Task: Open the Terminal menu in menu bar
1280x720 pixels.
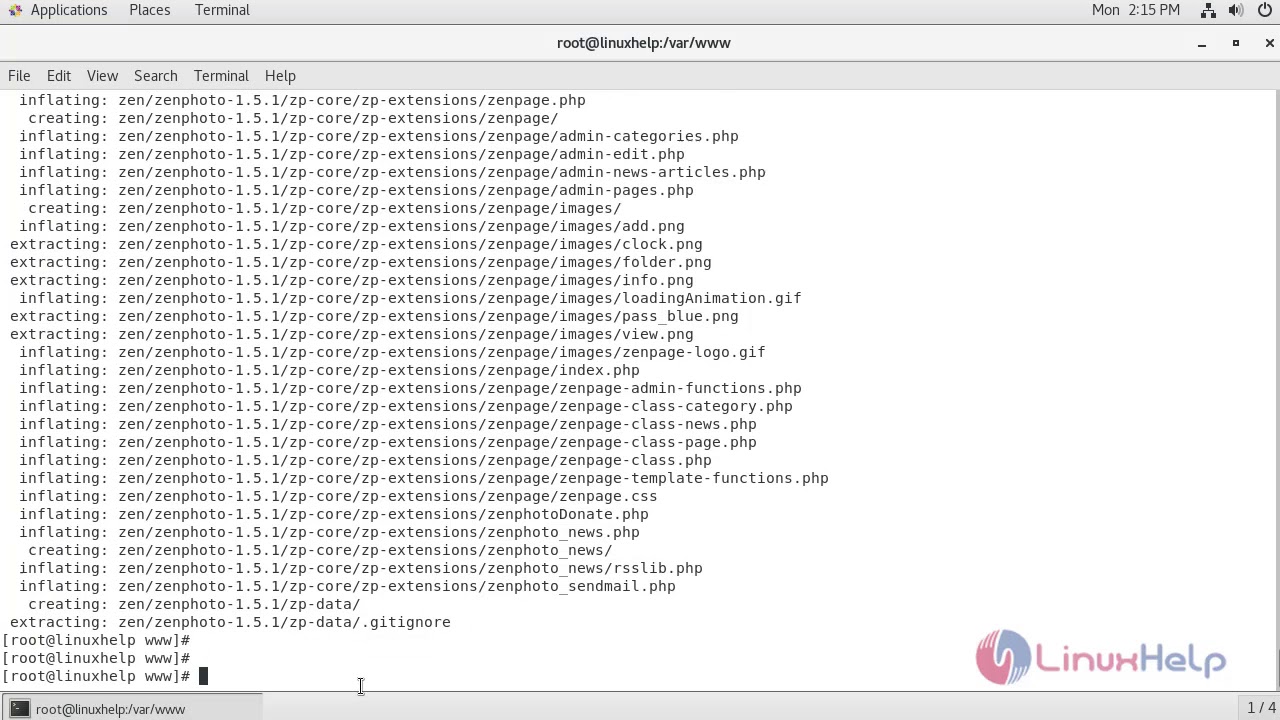Action: (221, 76)
